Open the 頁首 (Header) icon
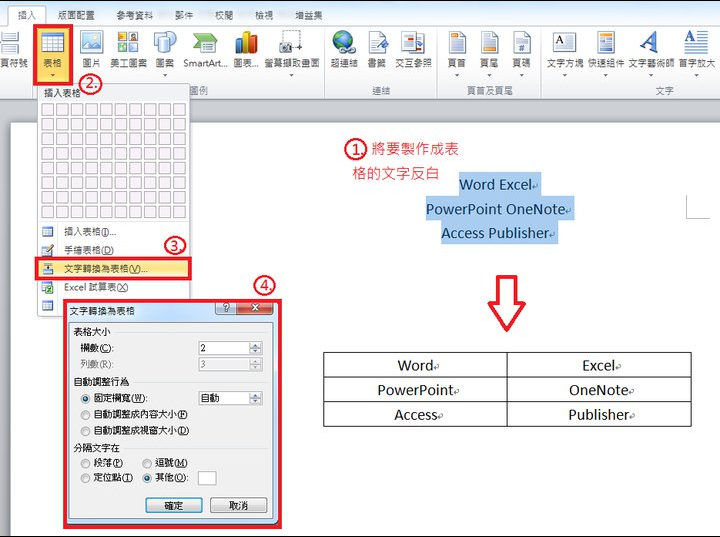Screen dimensions: 720x537 [457, 42]
